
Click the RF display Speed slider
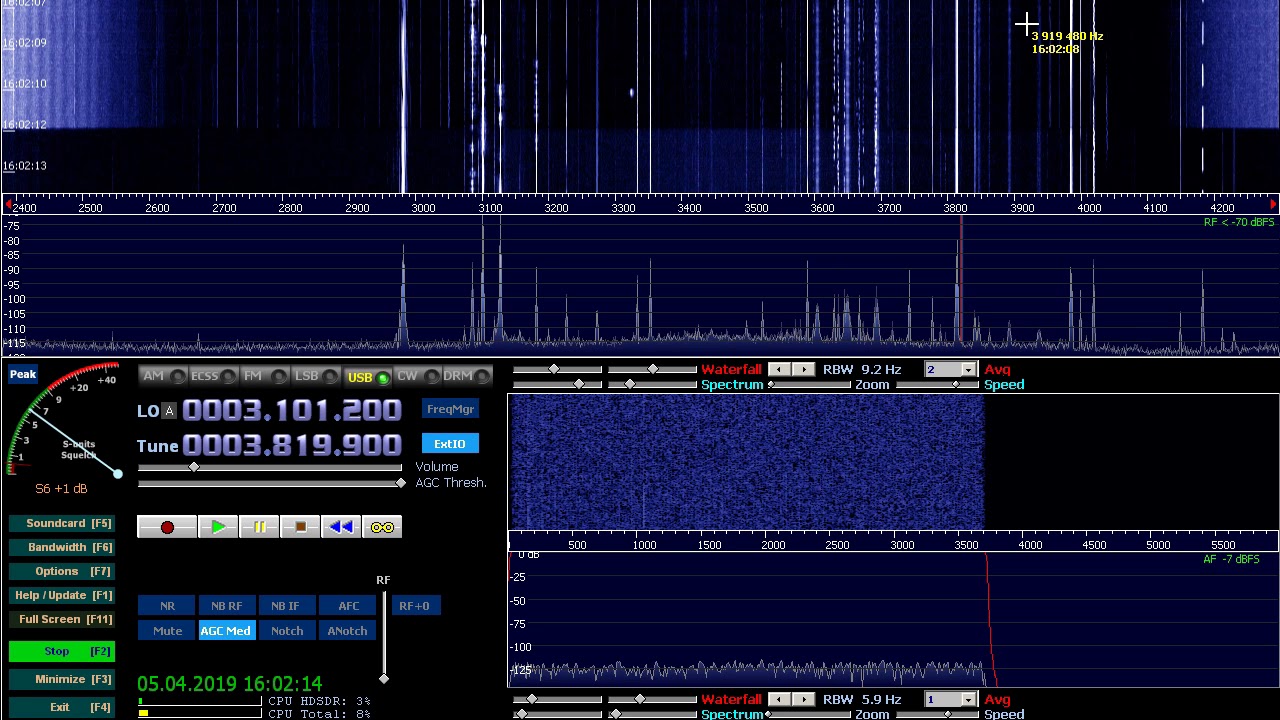pos(938,385)
